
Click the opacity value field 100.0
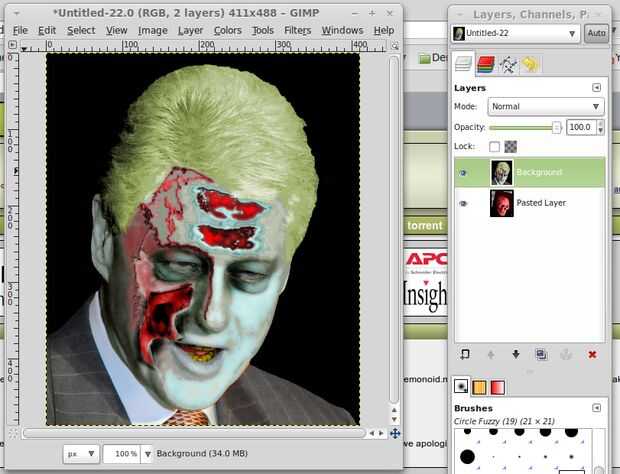[x=581, y=127]
